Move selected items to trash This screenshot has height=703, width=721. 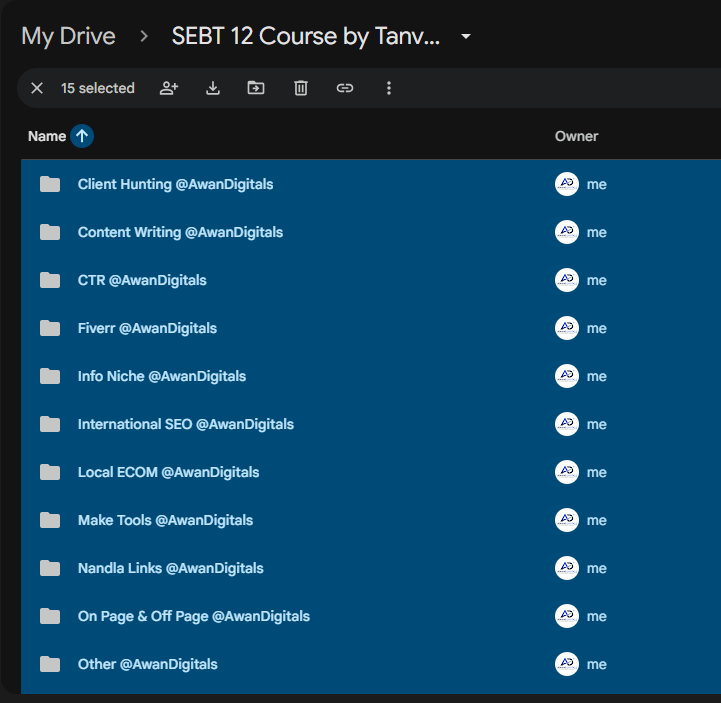[x=301, y=88]
